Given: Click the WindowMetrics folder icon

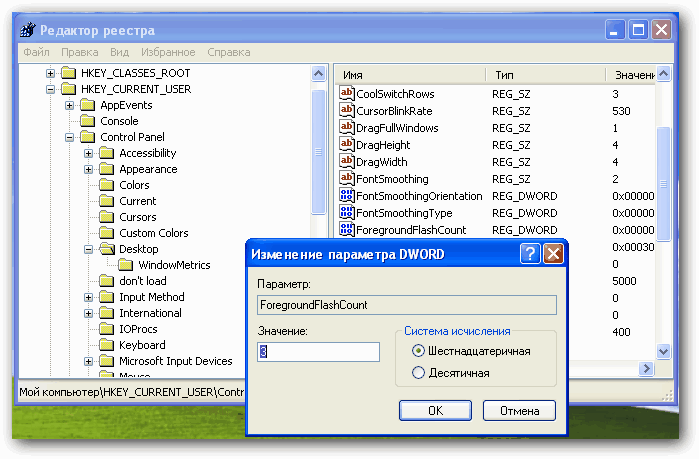Looking at the screenshot, I should (x=126, y=265).
